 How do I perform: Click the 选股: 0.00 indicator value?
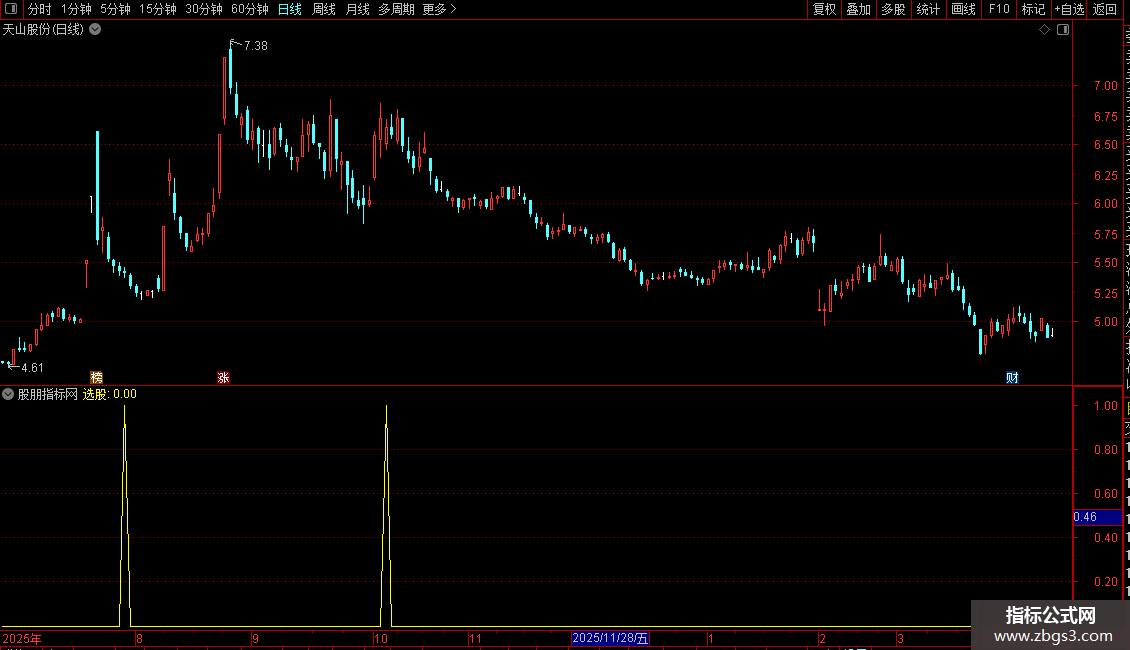(110, 394)
